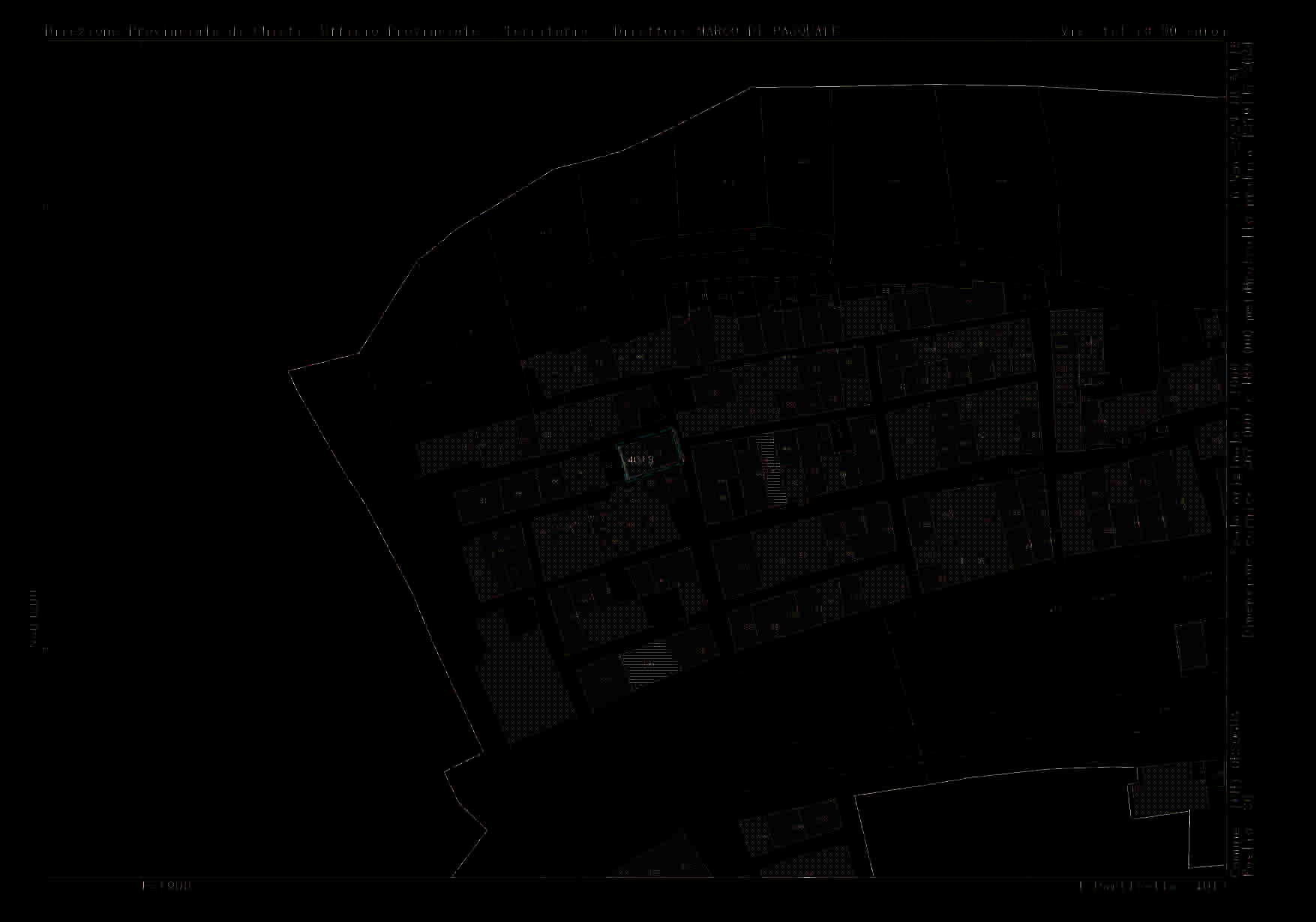Click the Direzione Provinciale header text
The height and width of the screenshot is (922, 1316).
[172, 31]
